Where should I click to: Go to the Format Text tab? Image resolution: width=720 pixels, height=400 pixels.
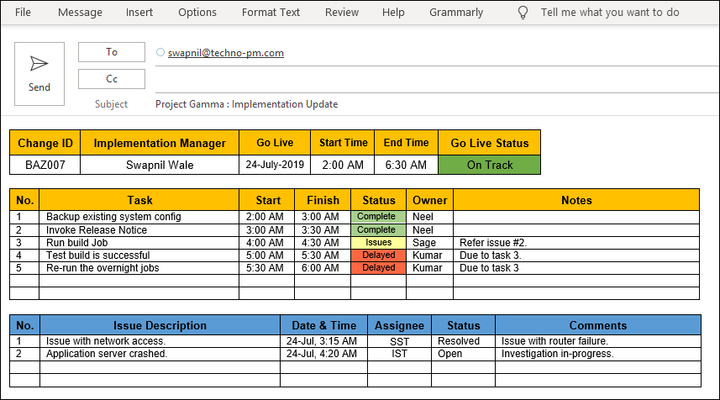click(270, 13)
